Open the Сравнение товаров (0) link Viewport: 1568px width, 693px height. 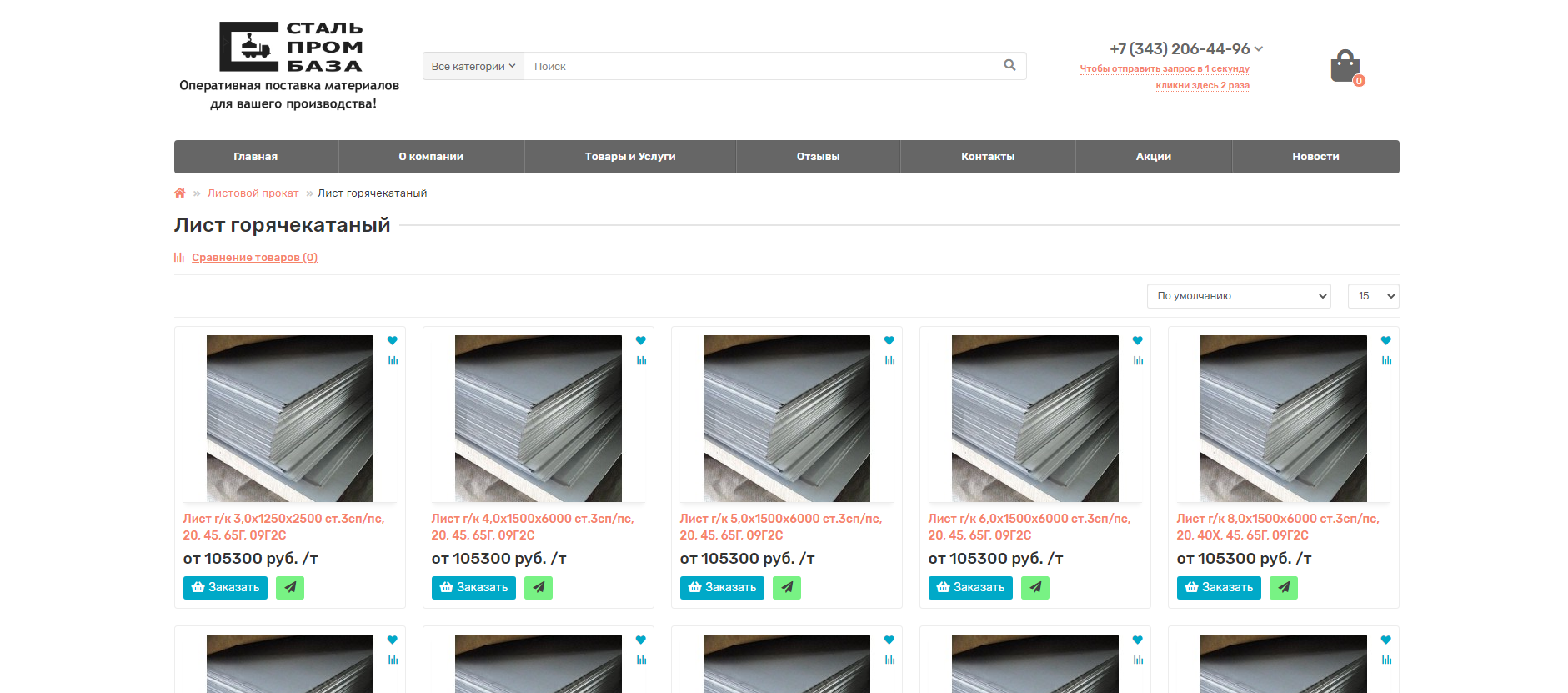[x=254, y=258]
